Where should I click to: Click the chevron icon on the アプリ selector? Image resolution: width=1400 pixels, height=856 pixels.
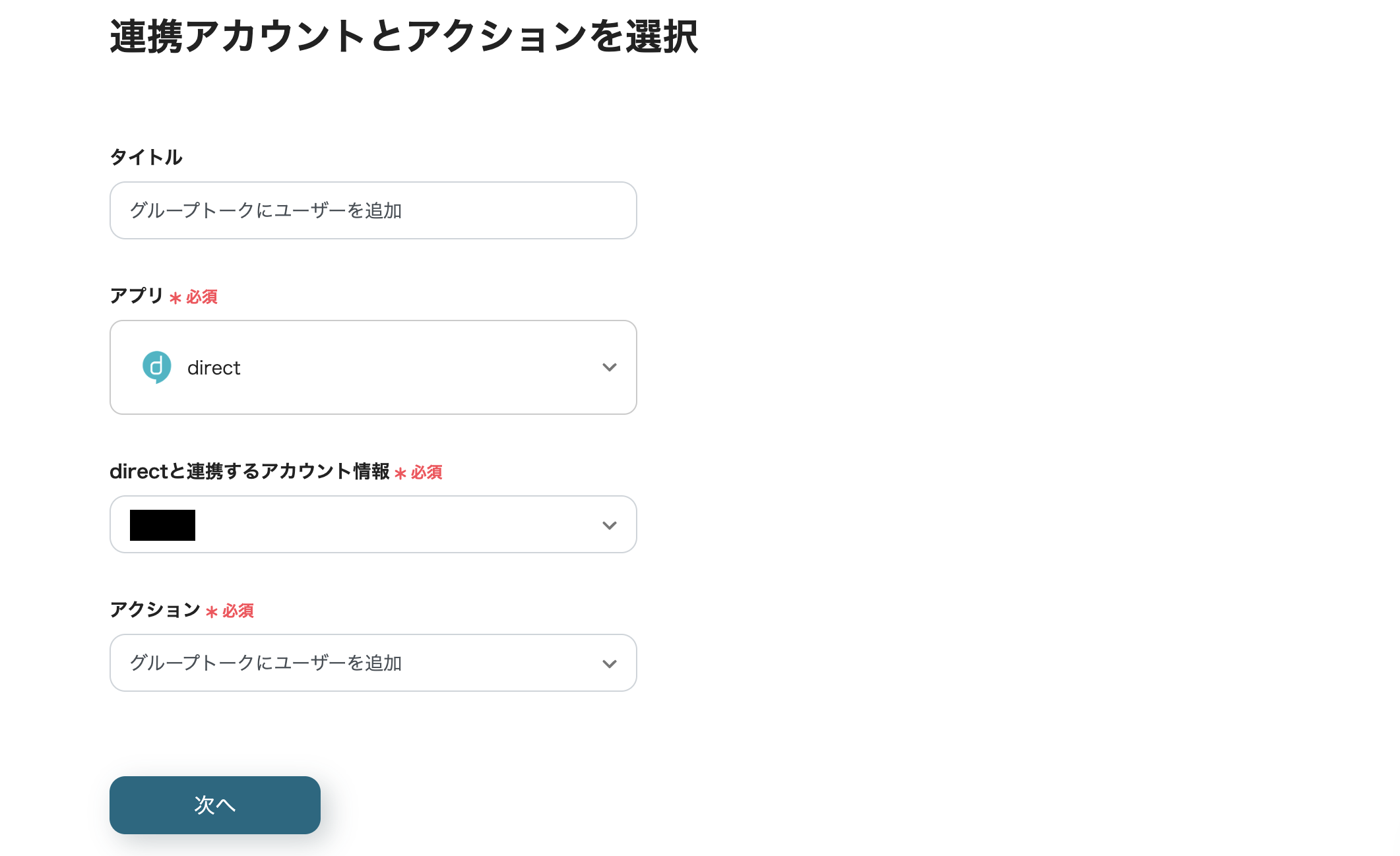point(609,367)
